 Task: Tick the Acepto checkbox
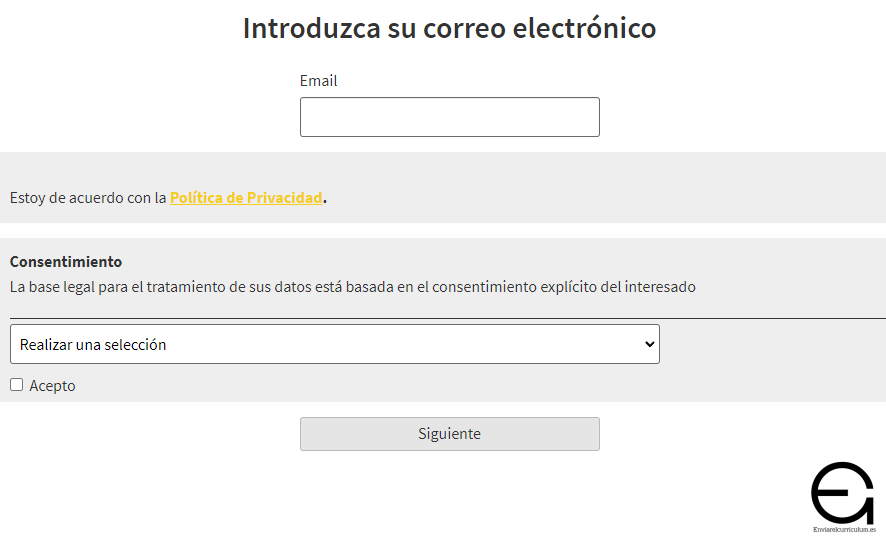[16, 385]
